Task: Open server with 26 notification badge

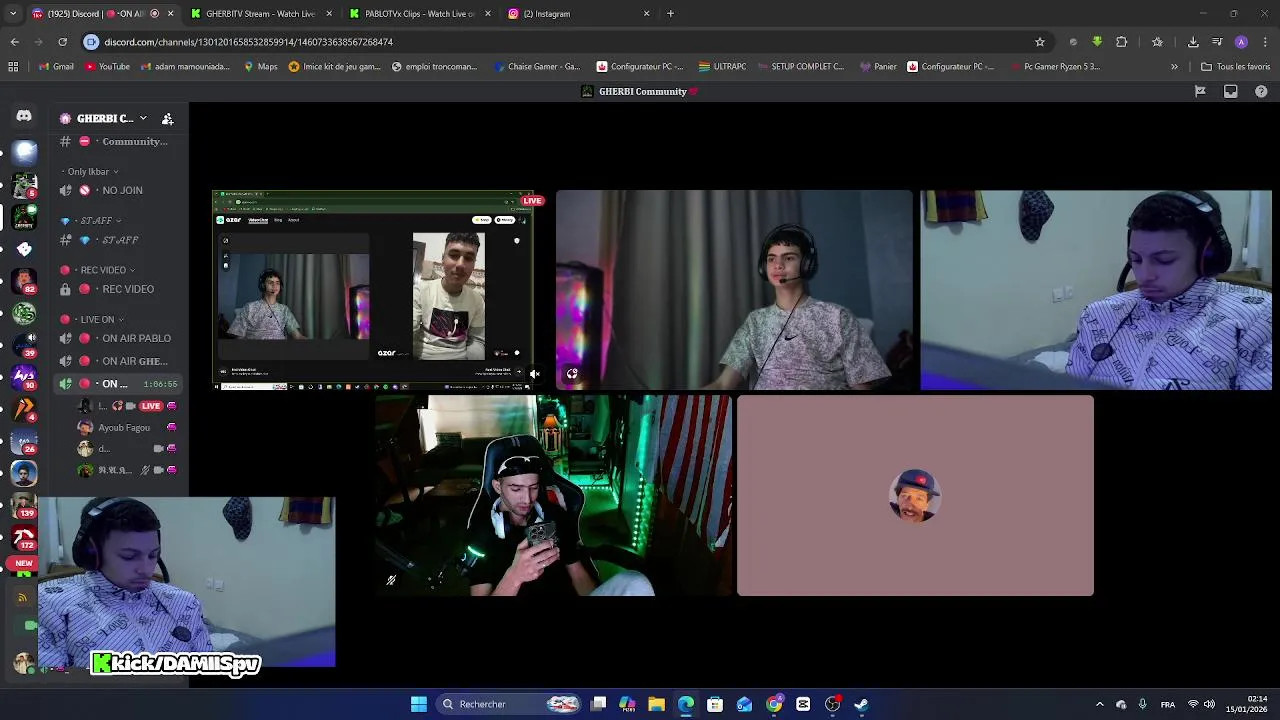Action: pyautogui.click(x=24, y=441)
